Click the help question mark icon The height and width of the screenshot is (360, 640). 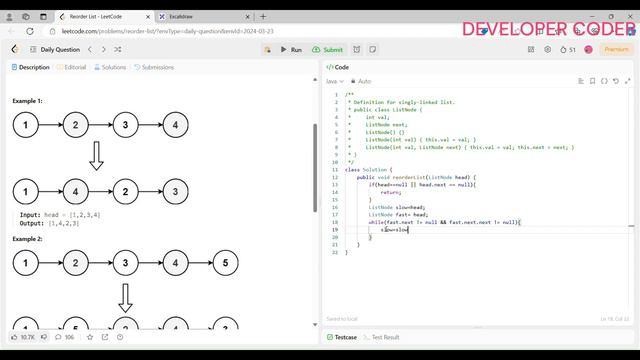(x=120, y=337)
